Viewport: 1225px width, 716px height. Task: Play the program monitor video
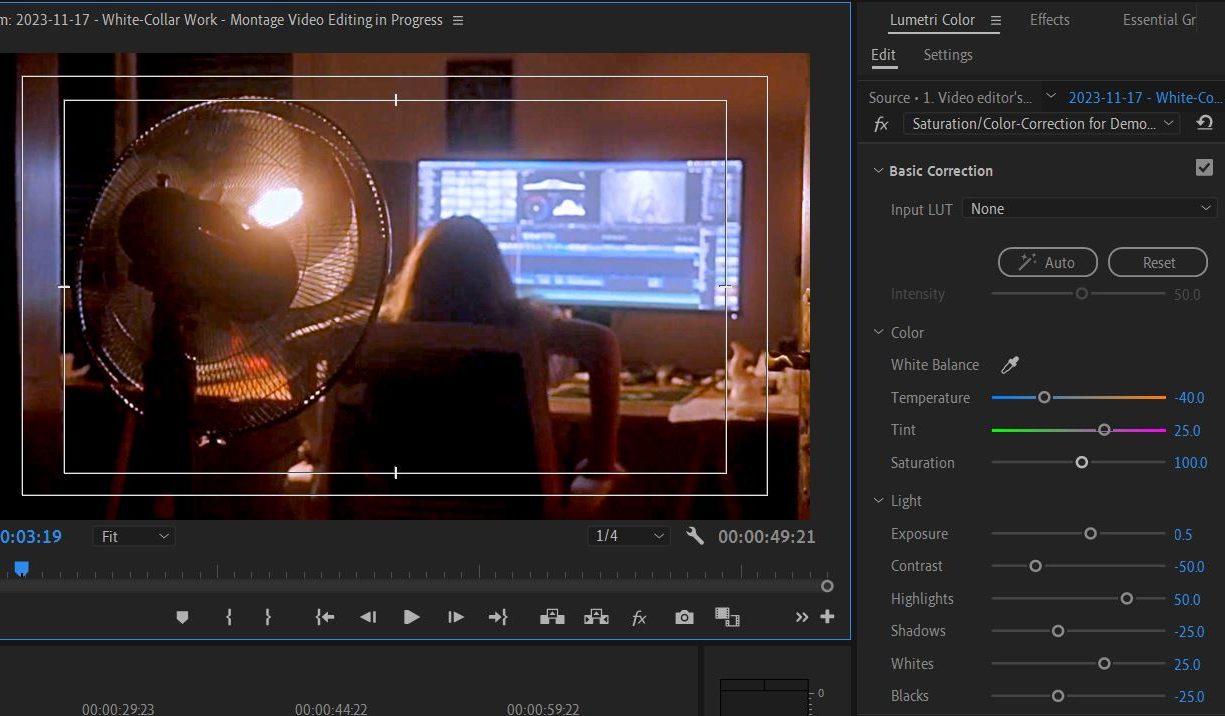pyautogui.click(x=411, y=617)
